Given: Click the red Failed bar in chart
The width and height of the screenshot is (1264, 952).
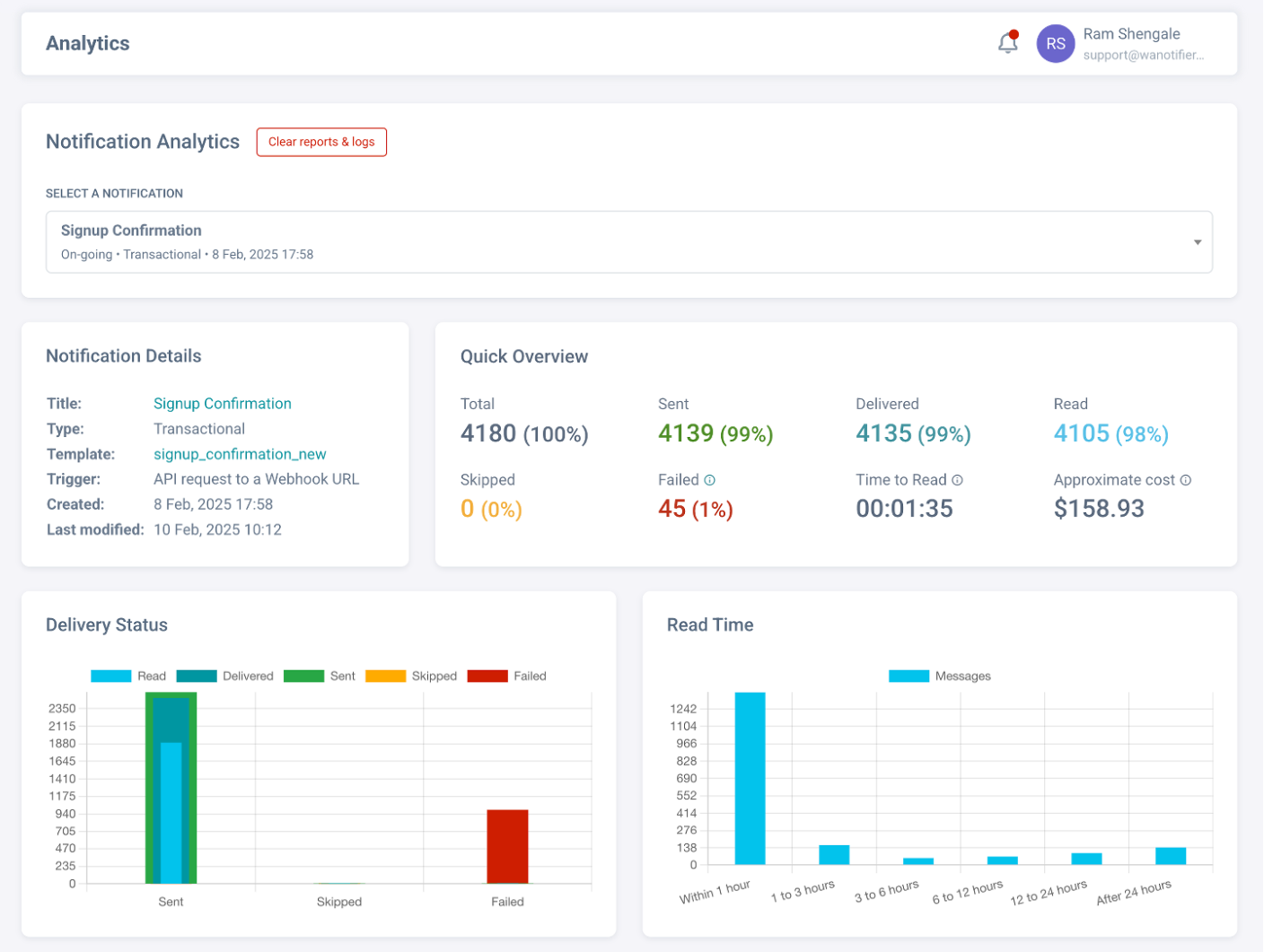Looking at the screenshot, I should (507, 846).
